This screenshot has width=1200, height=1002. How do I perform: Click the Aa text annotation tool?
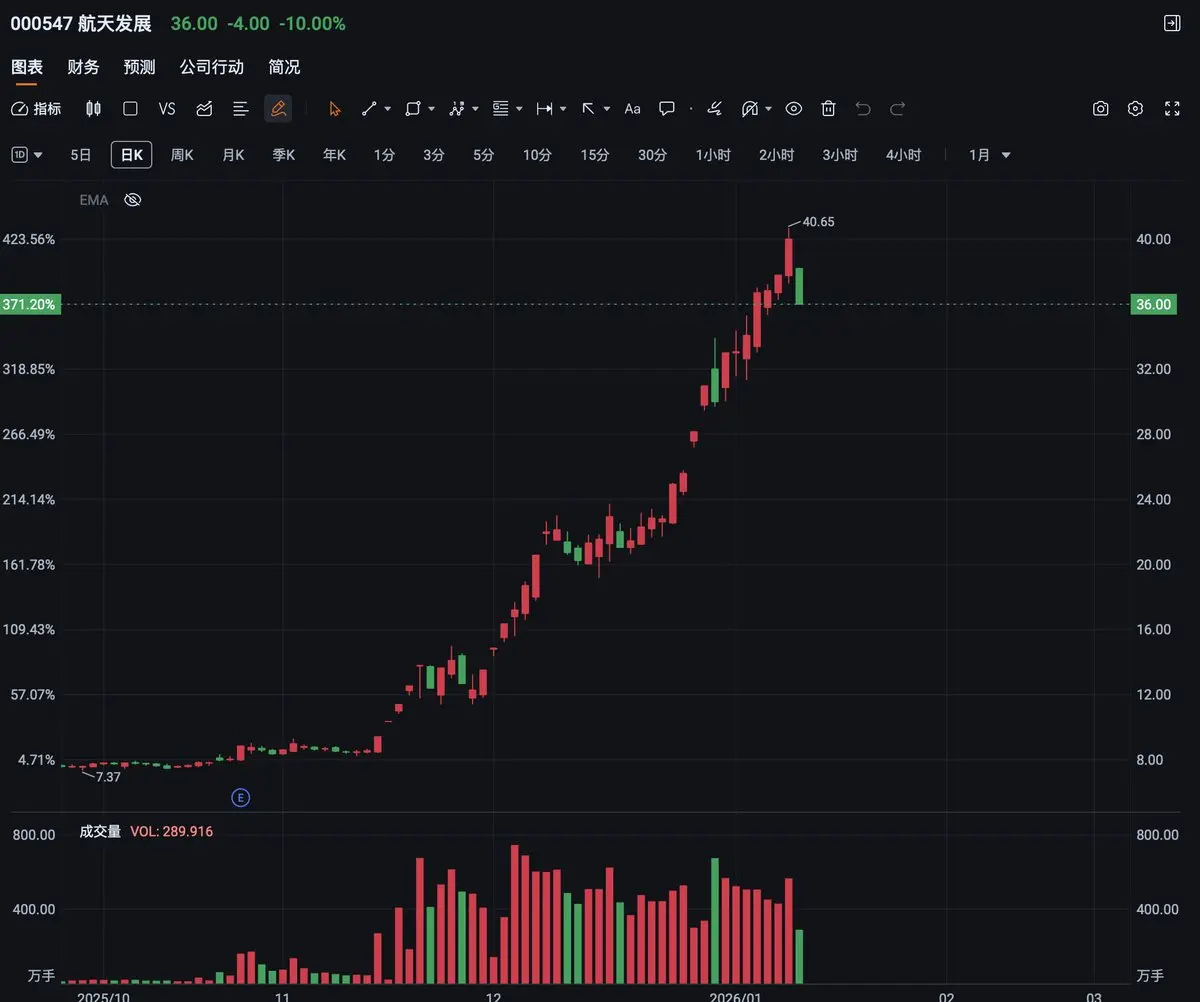click(632, 109)
